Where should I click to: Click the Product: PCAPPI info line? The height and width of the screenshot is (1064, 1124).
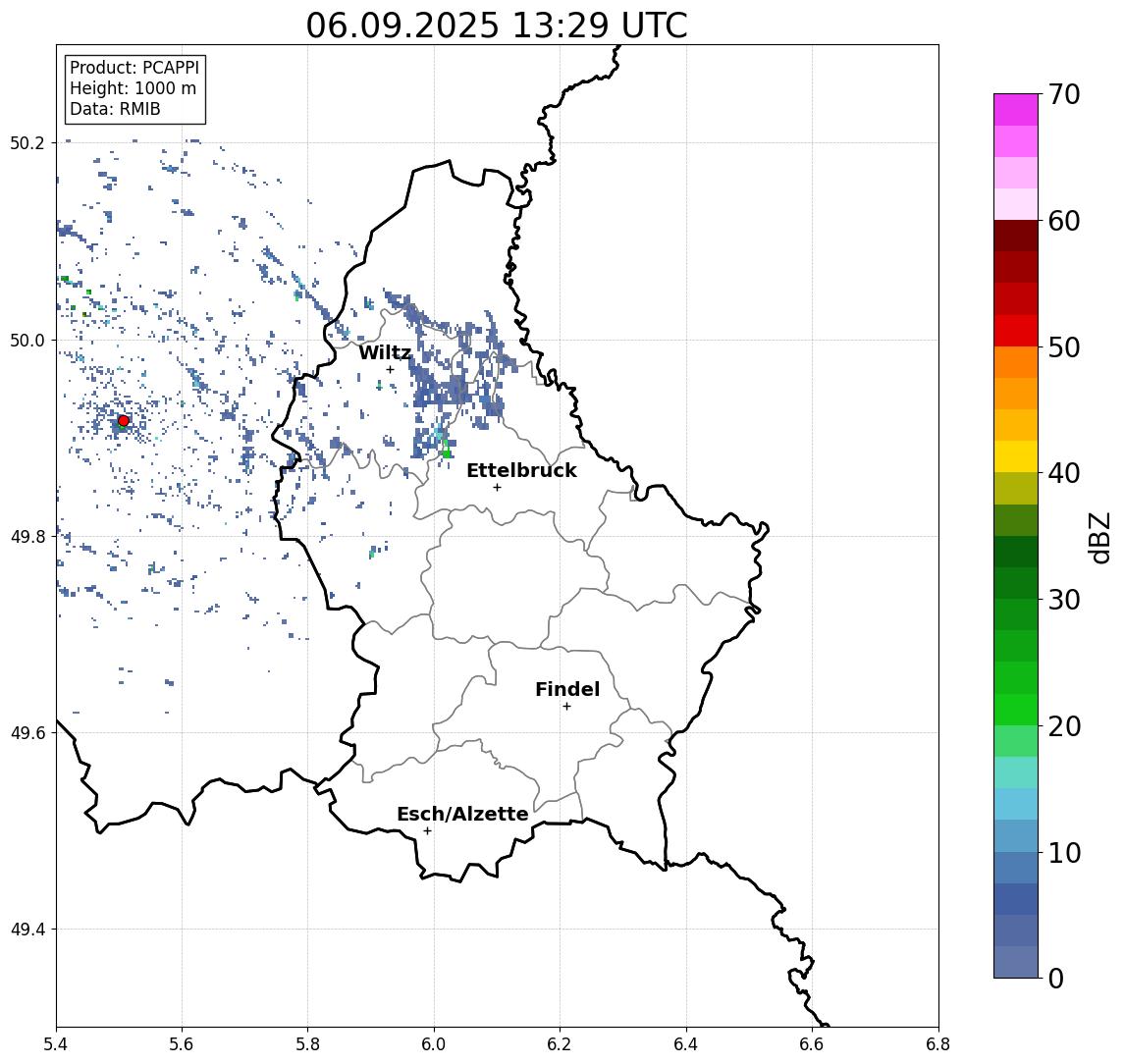134,68
